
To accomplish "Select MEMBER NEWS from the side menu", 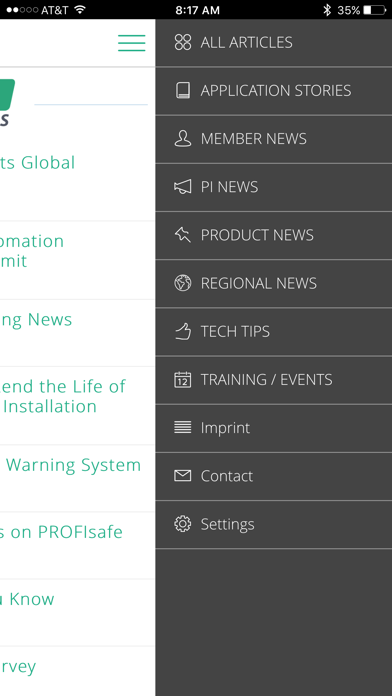I will [274, 139].
